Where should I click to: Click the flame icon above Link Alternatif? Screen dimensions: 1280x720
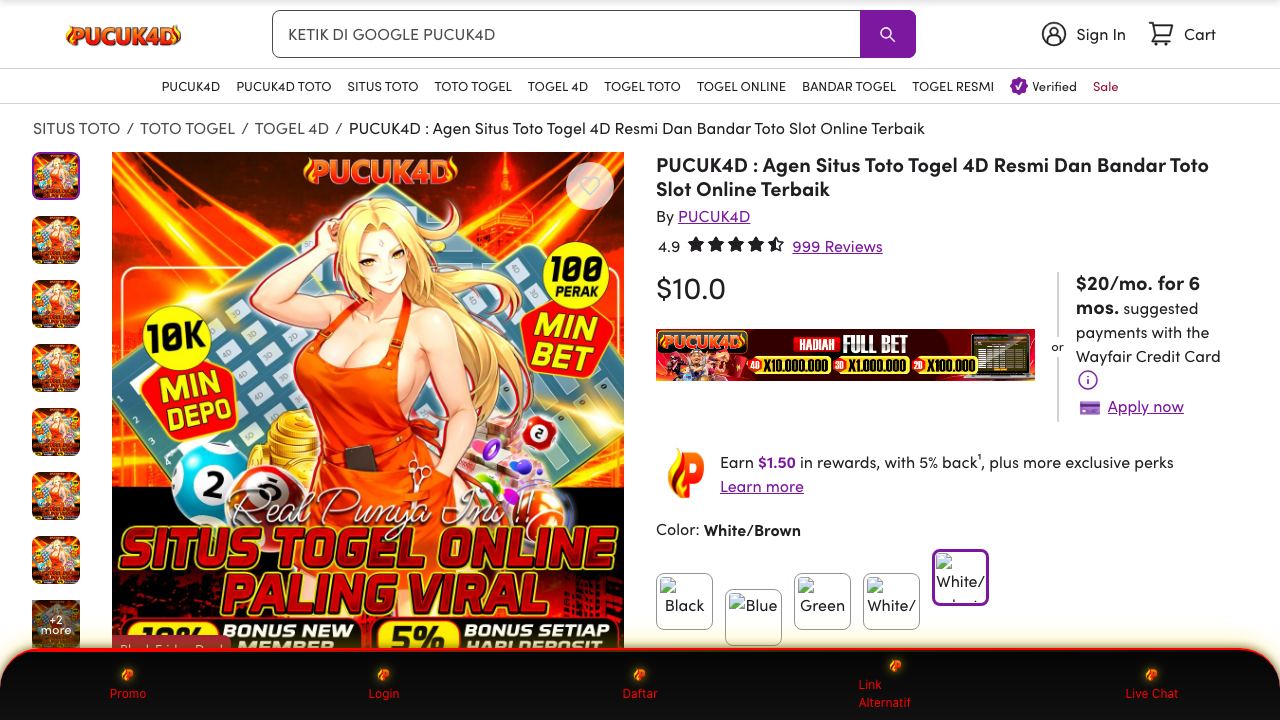pyautogui.click(x=896, y=666)
